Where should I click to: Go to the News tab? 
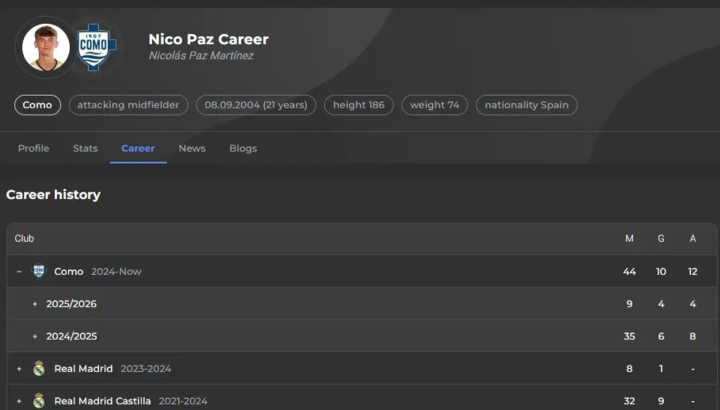[192, 148]
